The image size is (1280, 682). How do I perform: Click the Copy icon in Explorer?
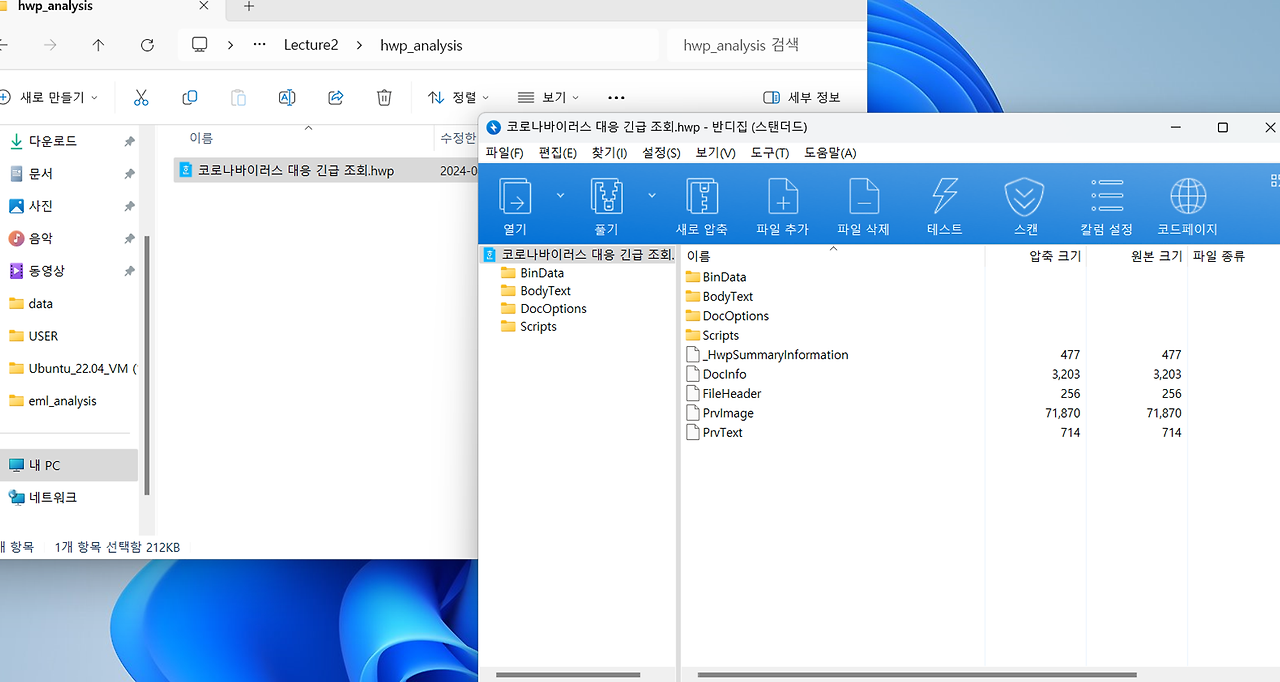pos(190,97)
